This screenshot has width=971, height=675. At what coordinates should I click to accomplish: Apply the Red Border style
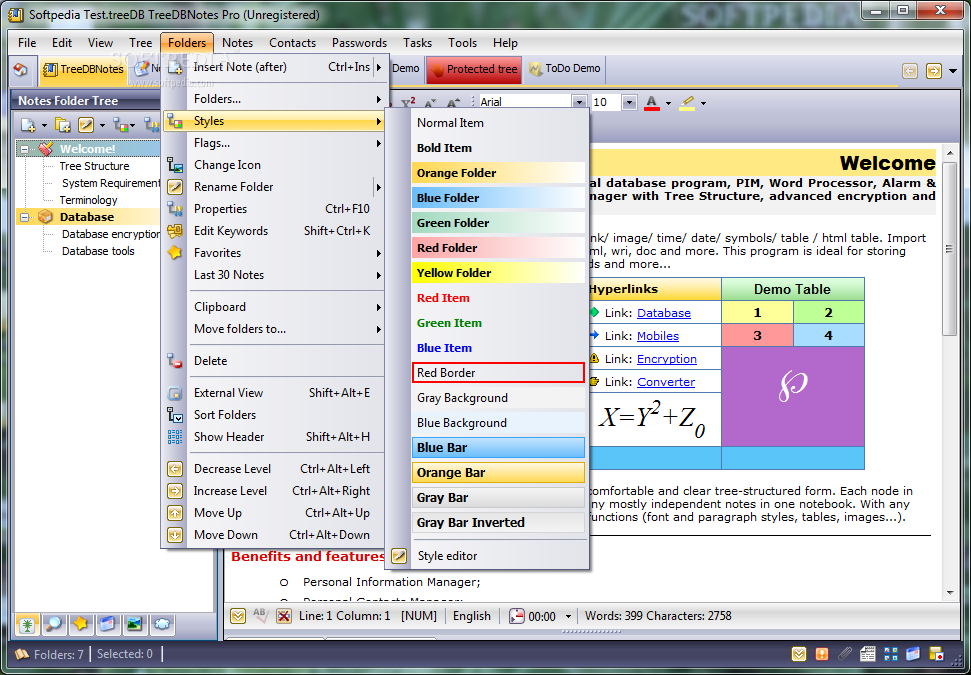point(499,373)
